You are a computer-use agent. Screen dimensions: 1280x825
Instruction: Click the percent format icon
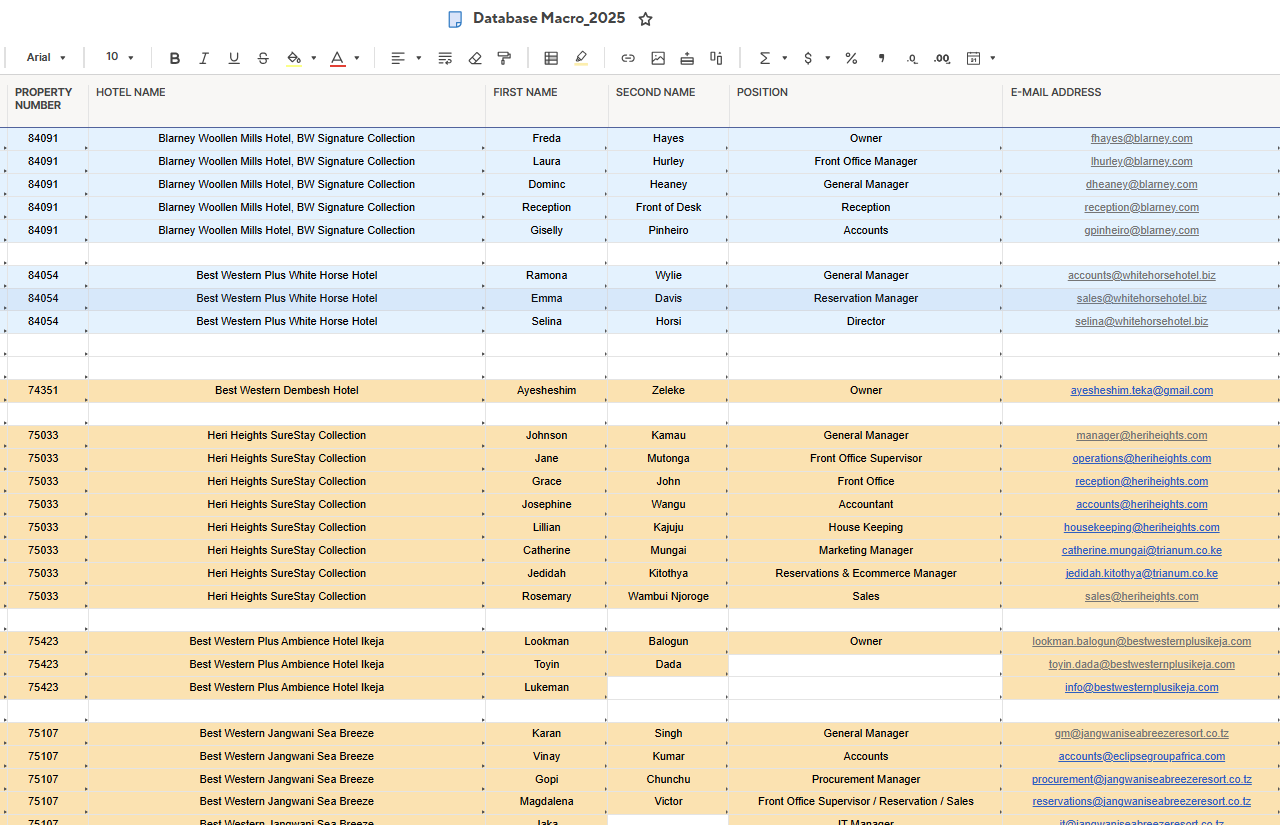(x=851, y=58)
